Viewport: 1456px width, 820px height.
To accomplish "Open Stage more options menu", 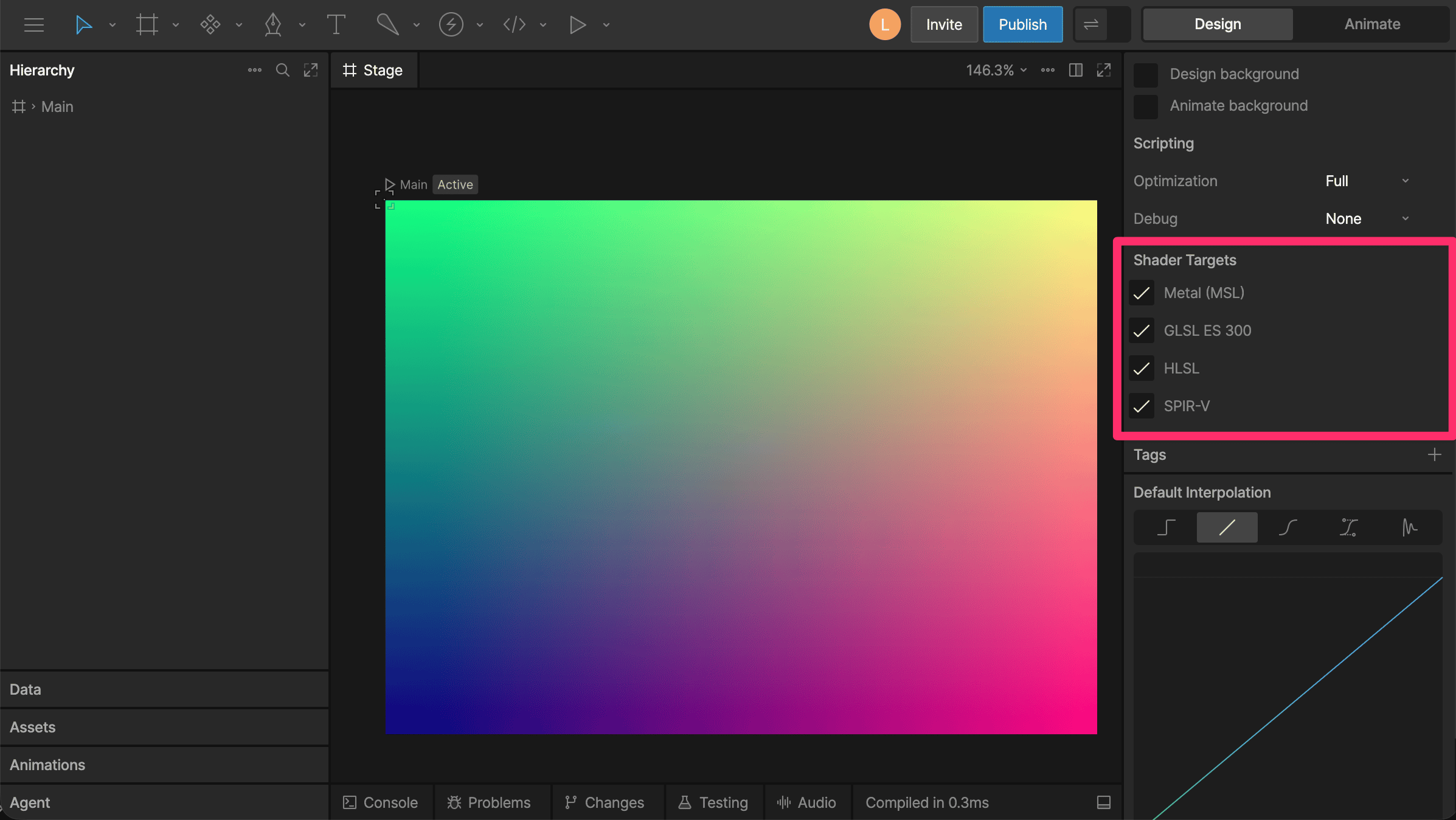I will 1048,71.
